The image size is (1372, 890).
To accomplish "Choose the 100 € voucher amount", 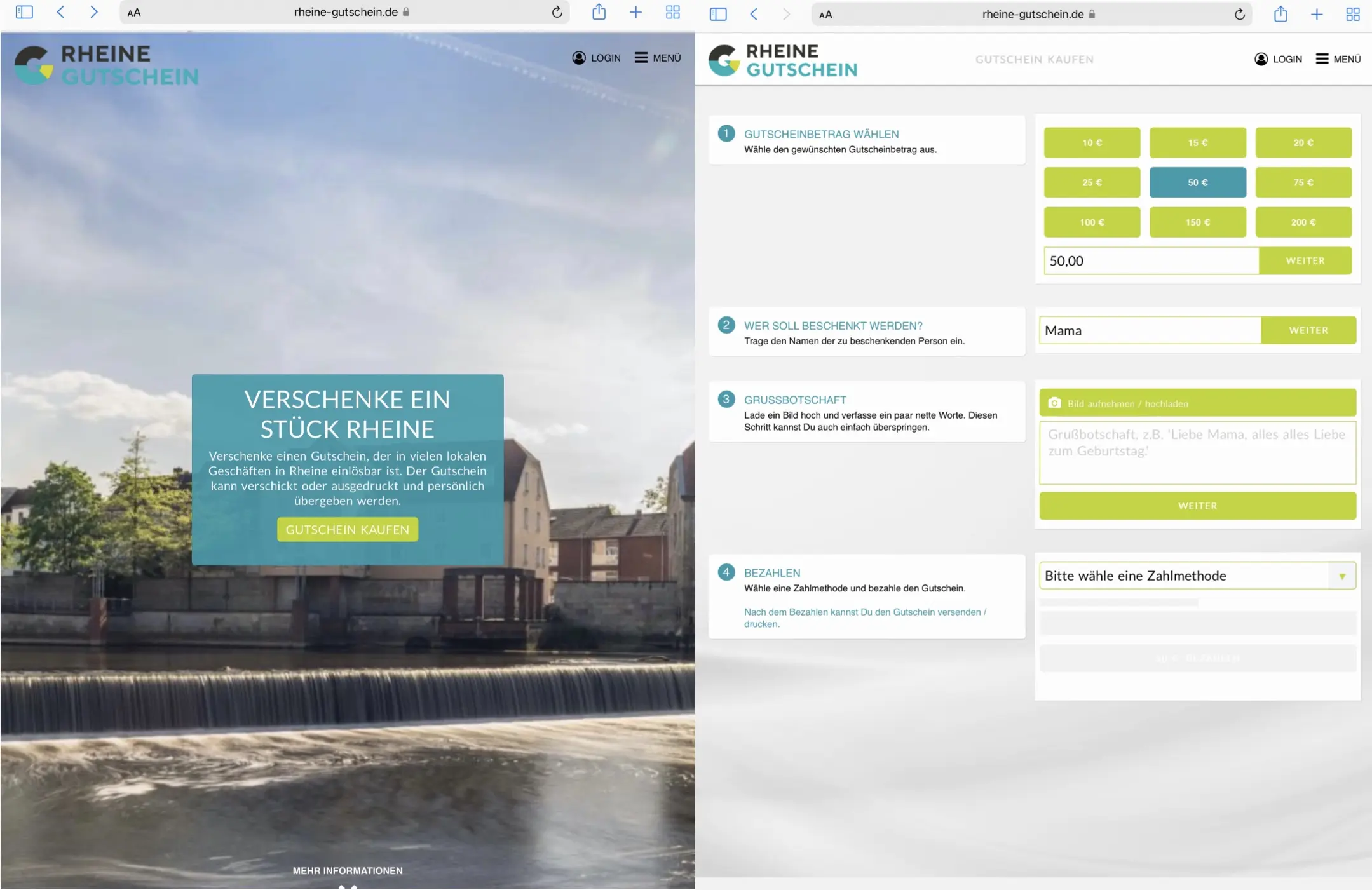I will click(1092, 222).
